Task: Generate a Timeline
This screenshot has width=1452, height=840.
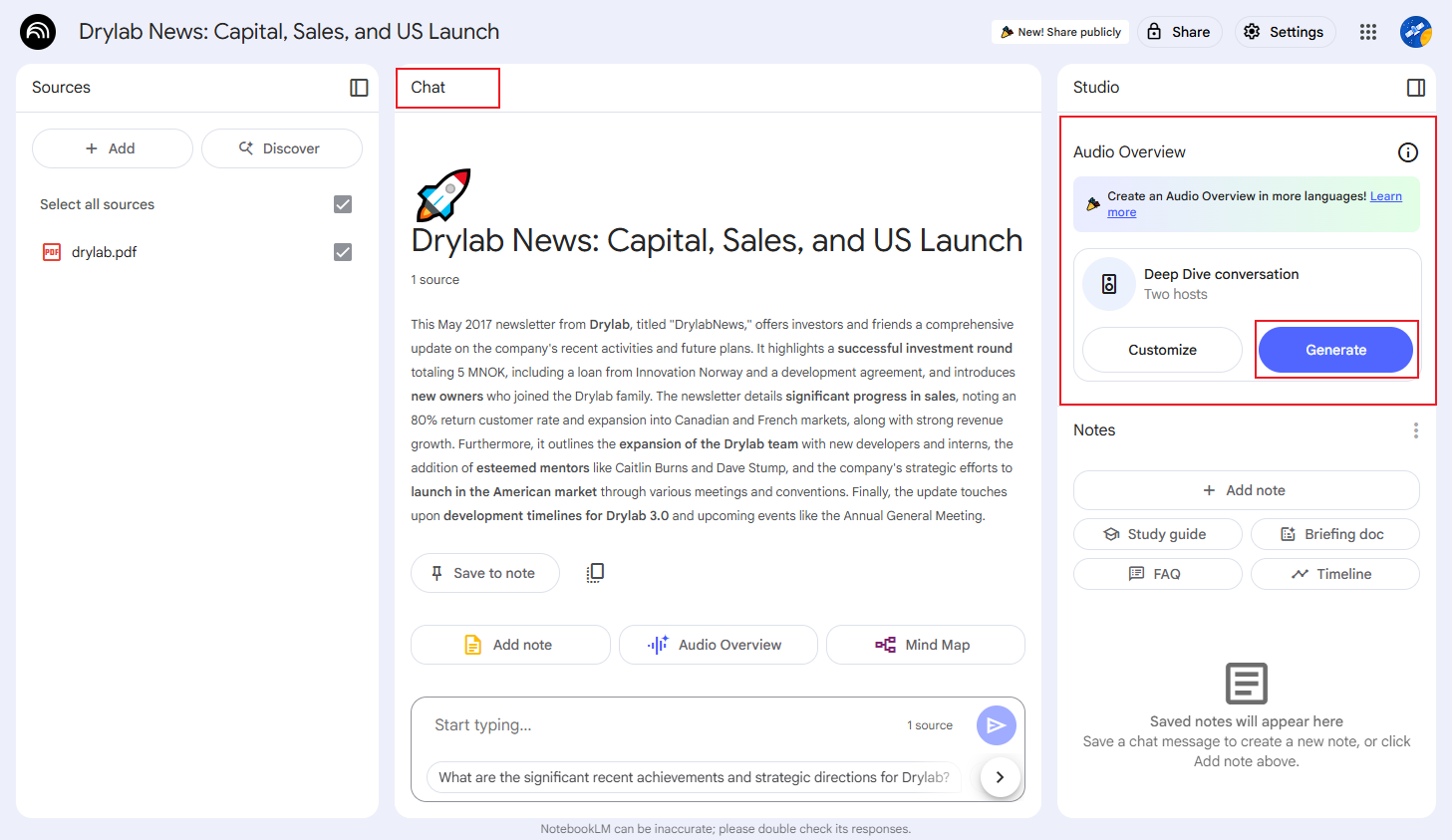Action: (x=1334, y=574)
